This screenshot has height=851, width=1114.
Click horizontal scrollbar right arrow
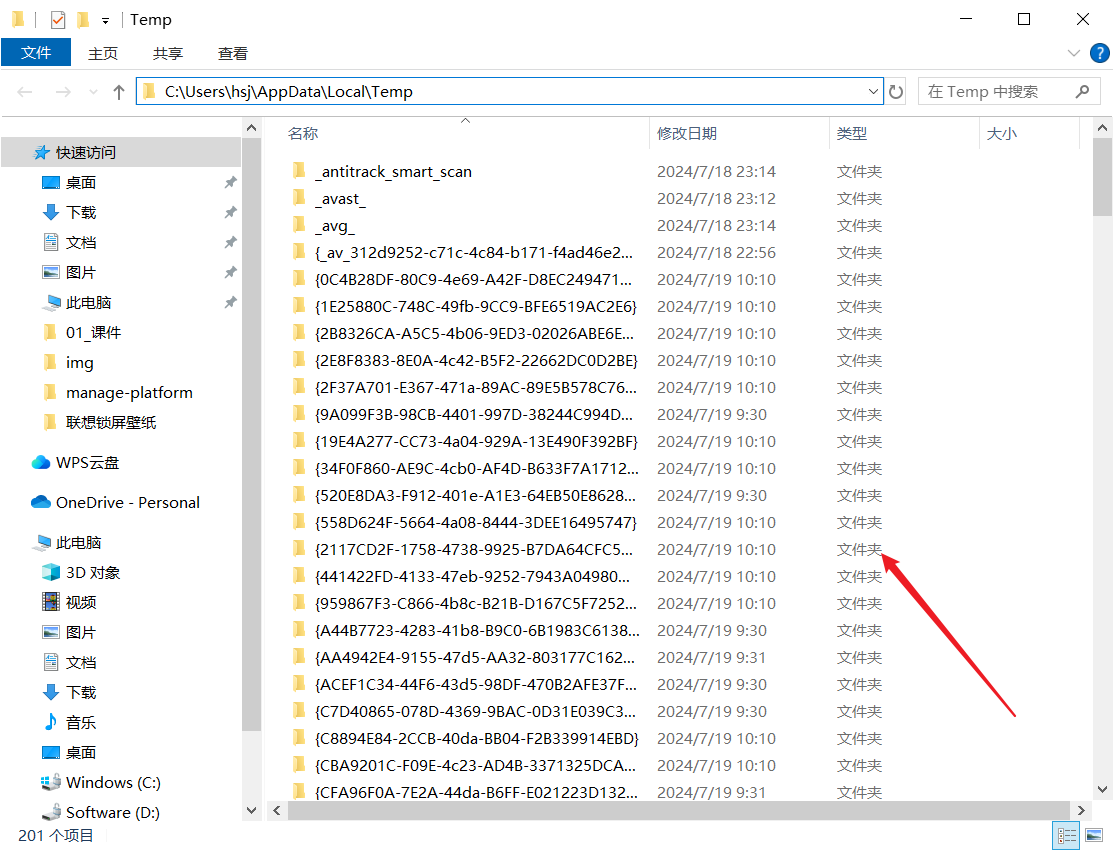click(x=1081, y=811)
